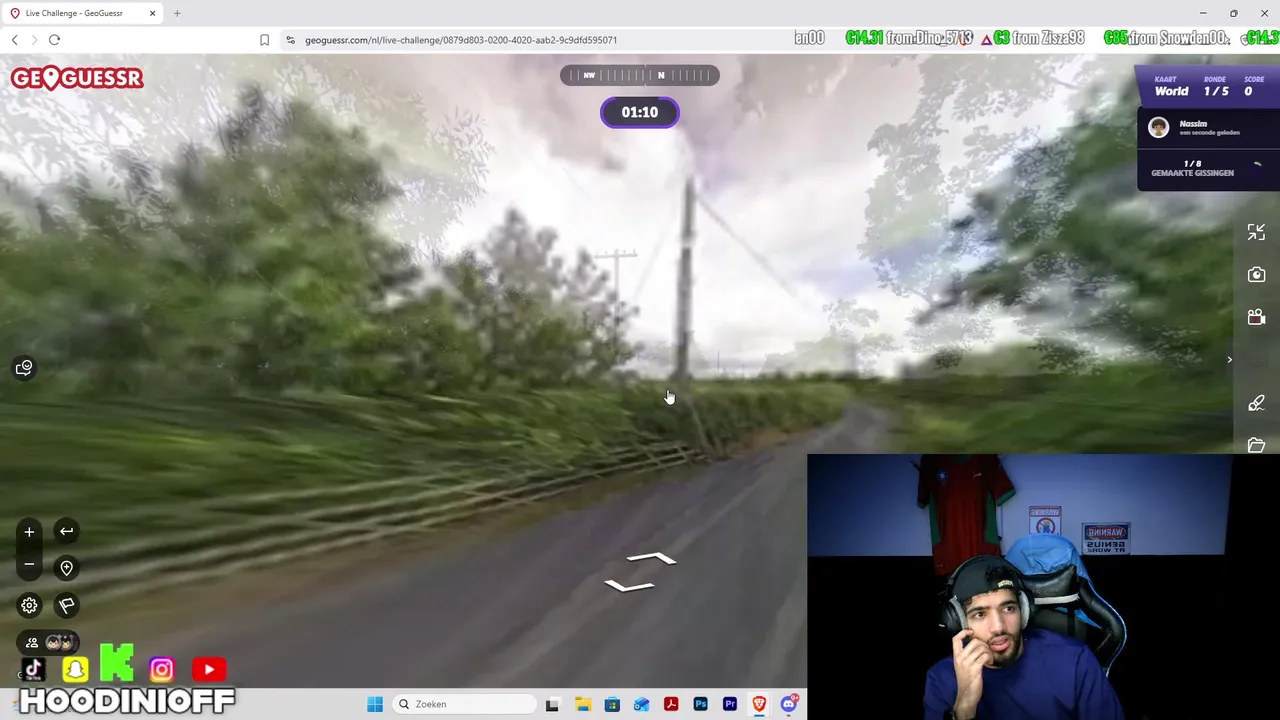Open the folder icon in the right sidebar
Screen dimensions: 1280x720
(1257, 445)
